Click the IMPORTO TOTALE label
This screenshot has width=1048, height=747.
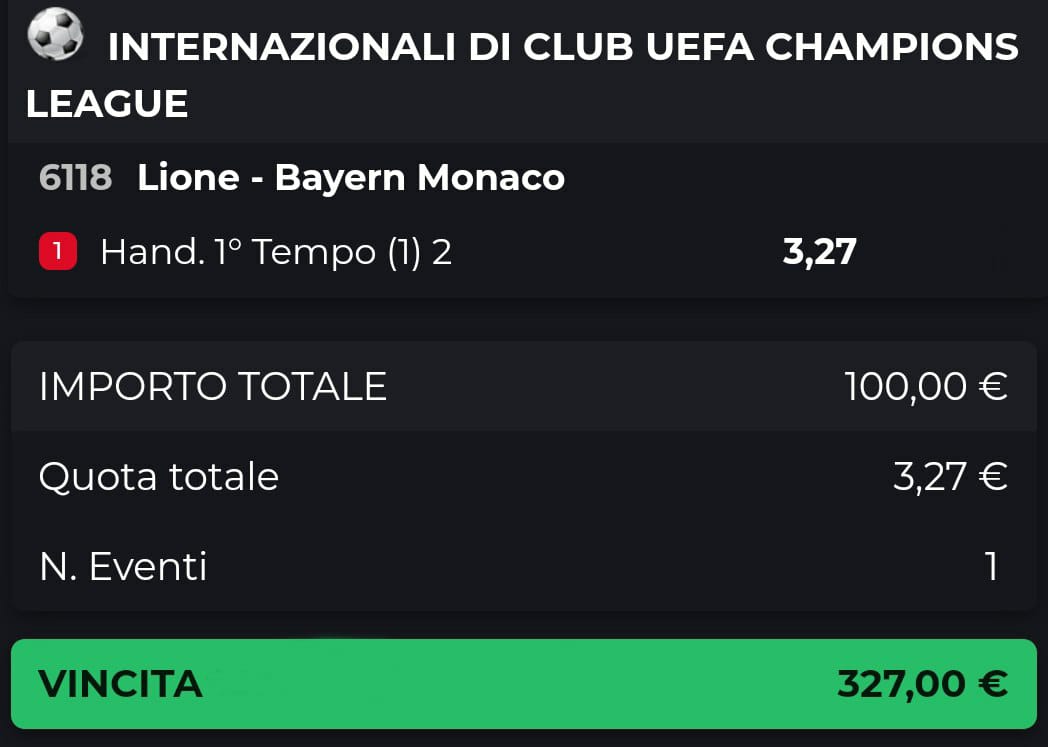tap(213, 386)
